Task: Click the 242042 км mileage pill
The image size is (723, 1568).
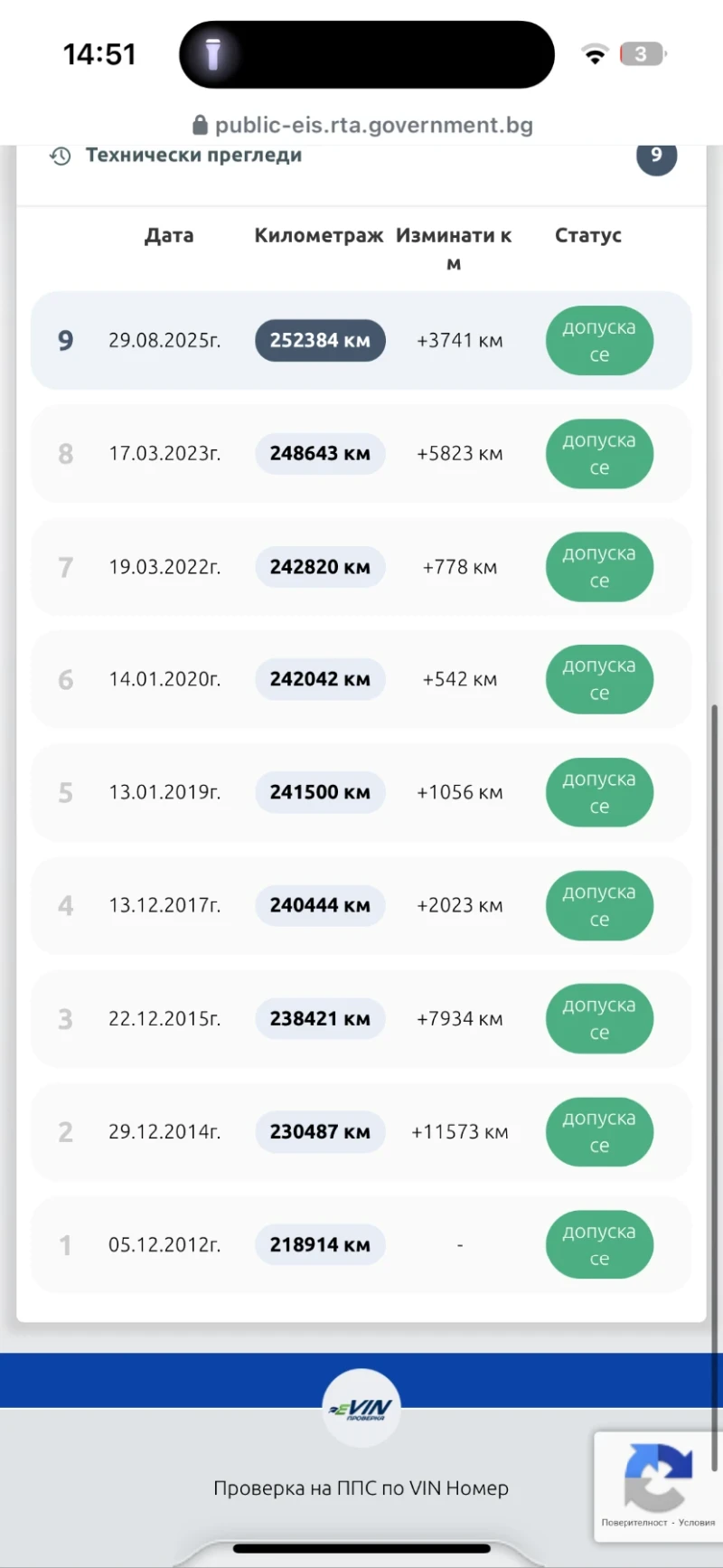Action: pyautogui.click(x=320, y=679)
